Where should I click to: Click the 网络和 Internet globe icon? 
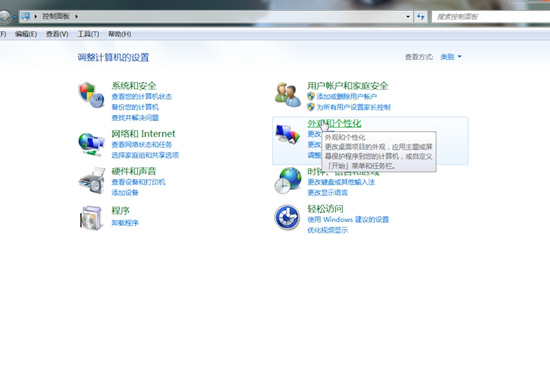click(x=91, y=144)
